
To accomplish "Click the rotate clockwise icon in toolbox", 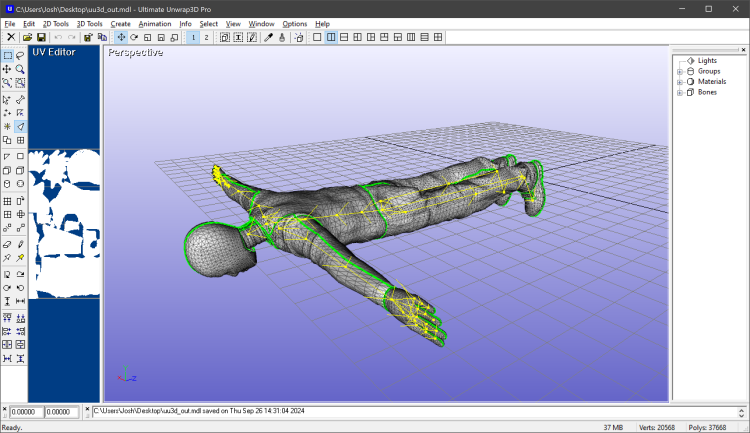I will (7, 288).
